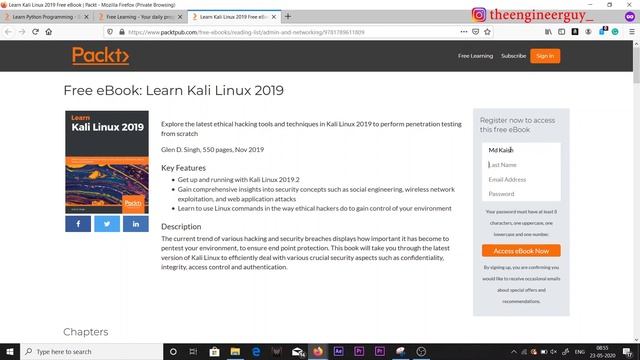Click the browser address bar URL

246,32
